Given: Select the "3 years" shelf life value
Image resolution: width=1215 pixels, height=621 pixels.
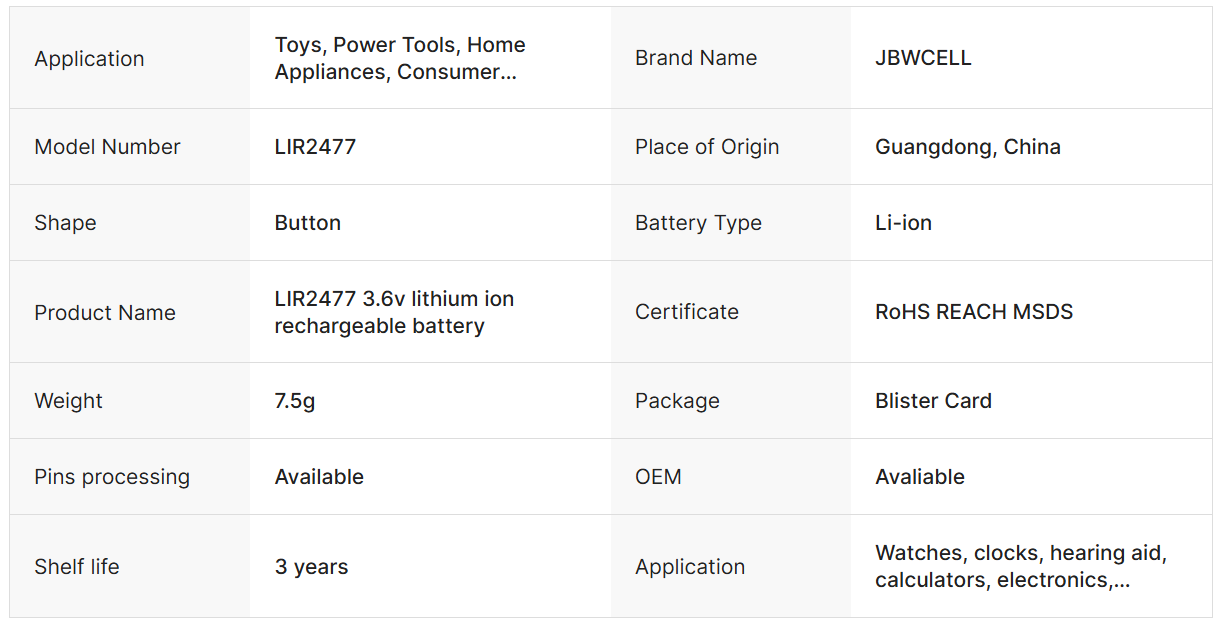Looking at the screenshot, I should [311, 567].
